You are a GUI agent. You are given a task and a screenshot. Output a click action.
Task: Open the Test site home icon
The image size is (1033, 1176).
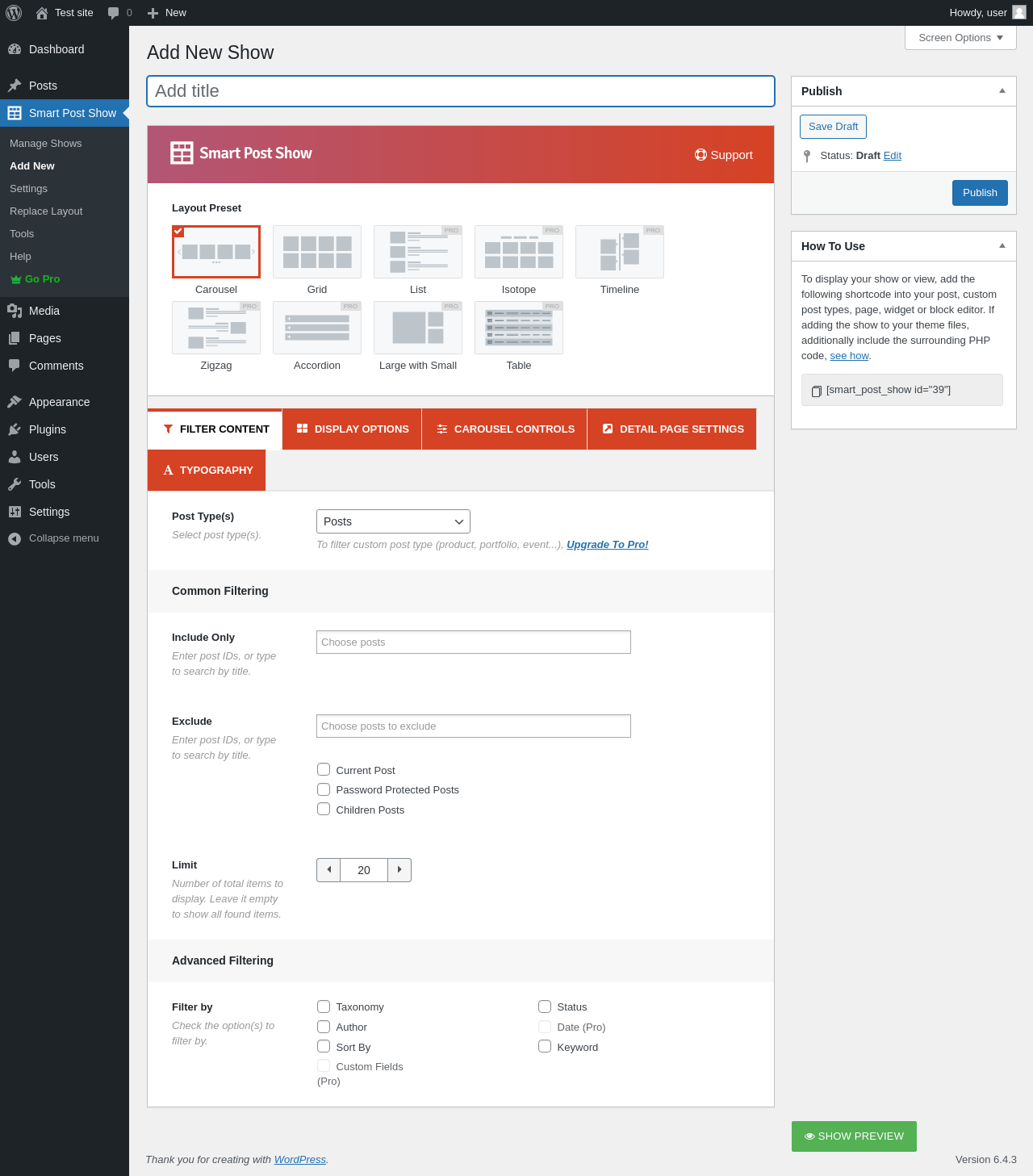pyautogui.click(x=42, y=13)
